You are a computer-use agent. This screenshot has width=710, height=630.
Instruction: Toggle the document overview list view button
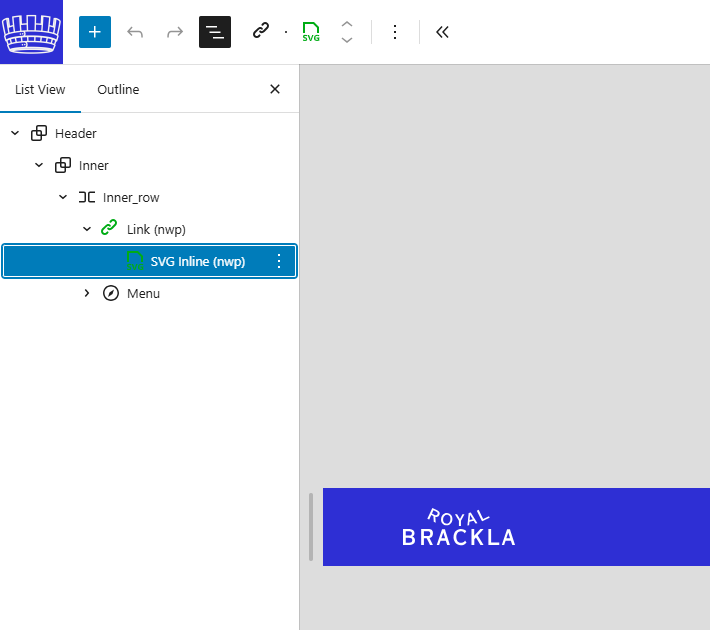(215, 32)
